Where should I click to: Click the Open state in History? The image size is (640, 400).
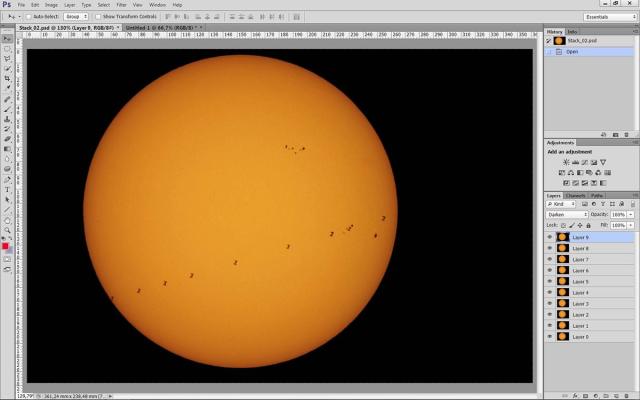tap(572, 51)
